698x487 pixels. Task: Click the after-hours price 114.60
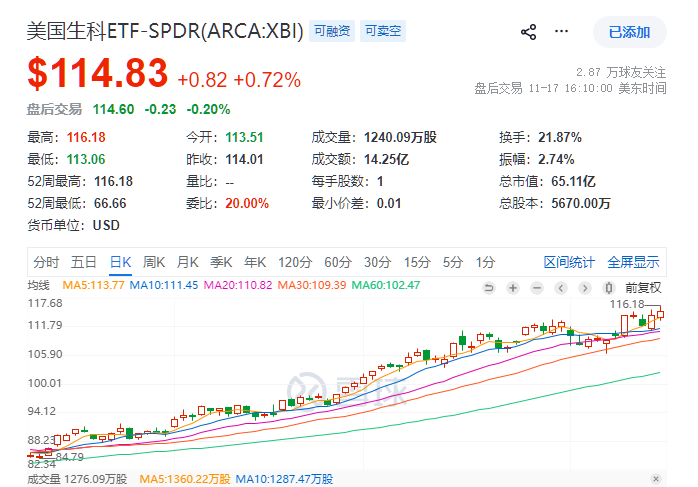114,109
